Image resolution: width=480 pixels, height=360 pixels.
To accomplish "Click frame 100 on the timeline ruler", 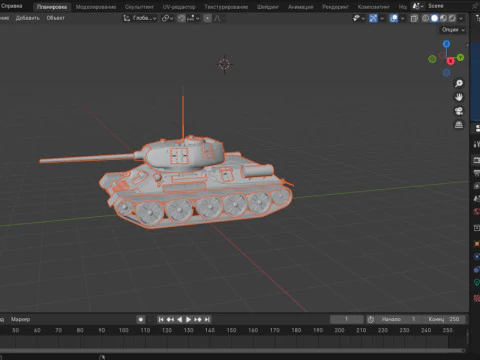I will 124,330.
